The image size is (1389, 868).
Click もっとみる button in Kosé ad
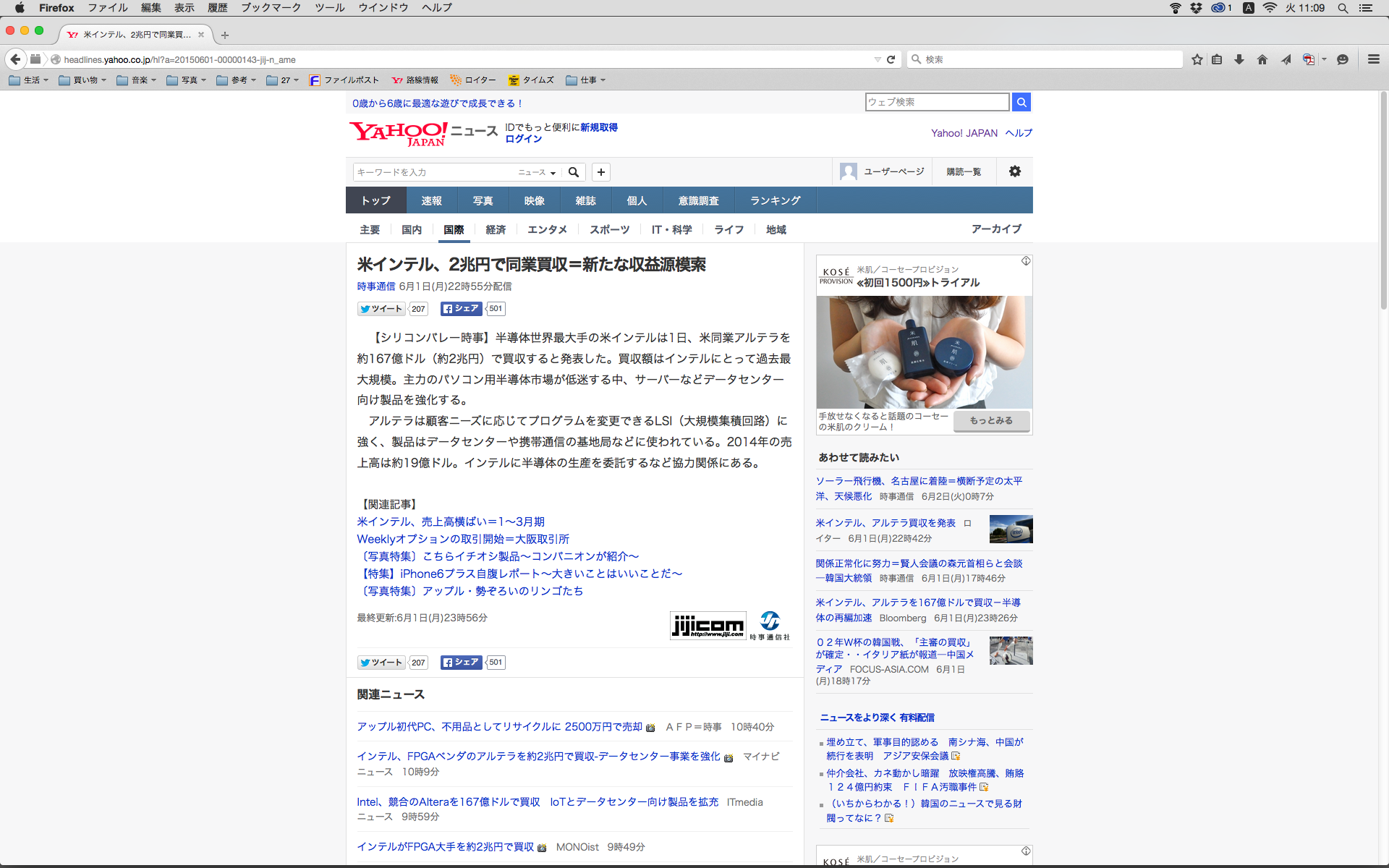(991, 420)
